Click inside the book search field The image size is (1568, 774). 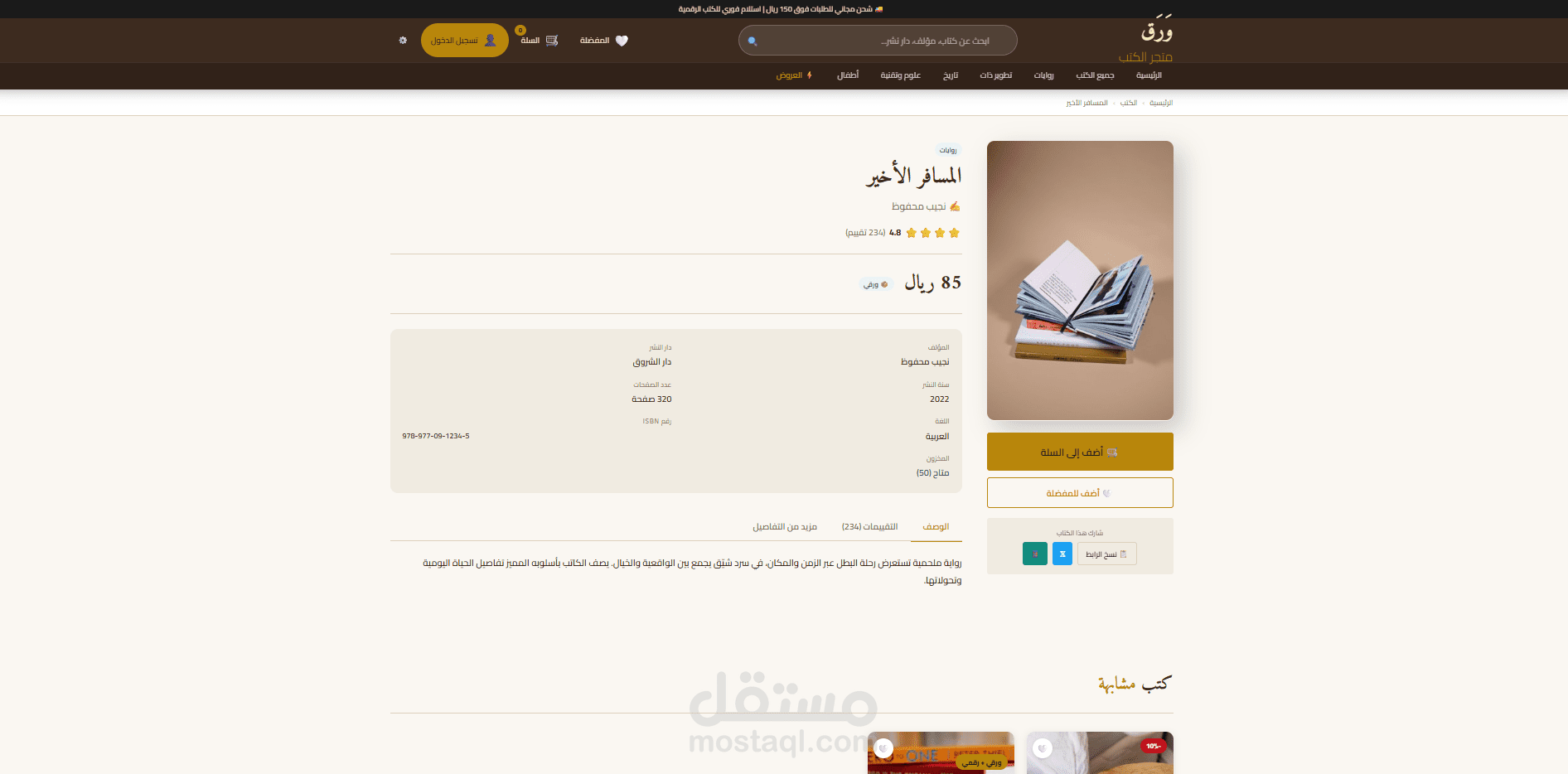point(878,41)
